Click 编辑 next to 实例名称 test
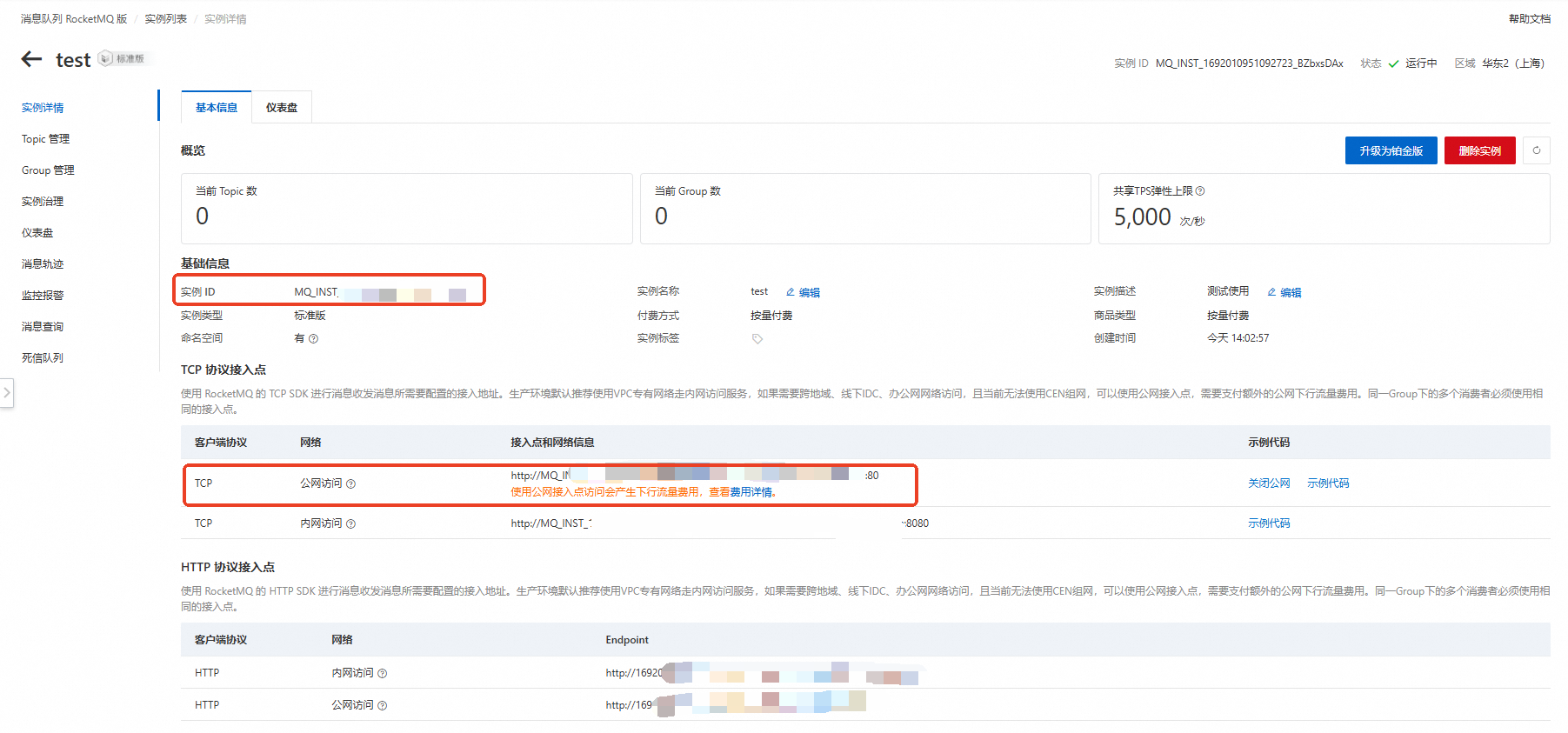The height and width of the screenshot is (733, 1568). [x=804, y=292]
